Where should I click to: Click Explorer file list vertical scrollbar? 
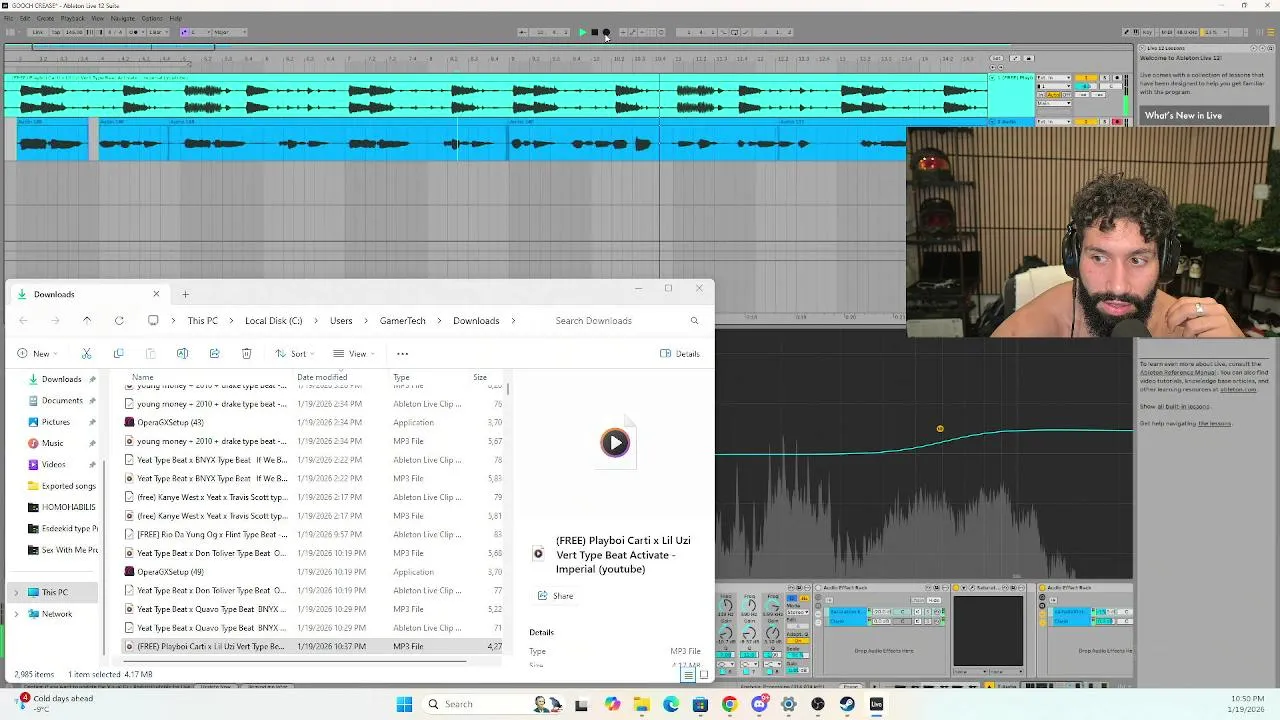[509, 390]
